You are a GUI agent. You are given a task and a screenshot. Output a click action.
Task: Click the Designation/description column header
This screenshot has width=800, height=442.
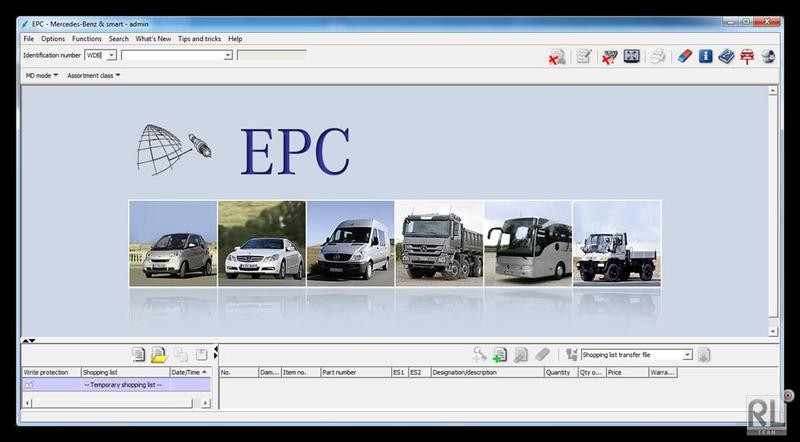[x=487, y=373]
